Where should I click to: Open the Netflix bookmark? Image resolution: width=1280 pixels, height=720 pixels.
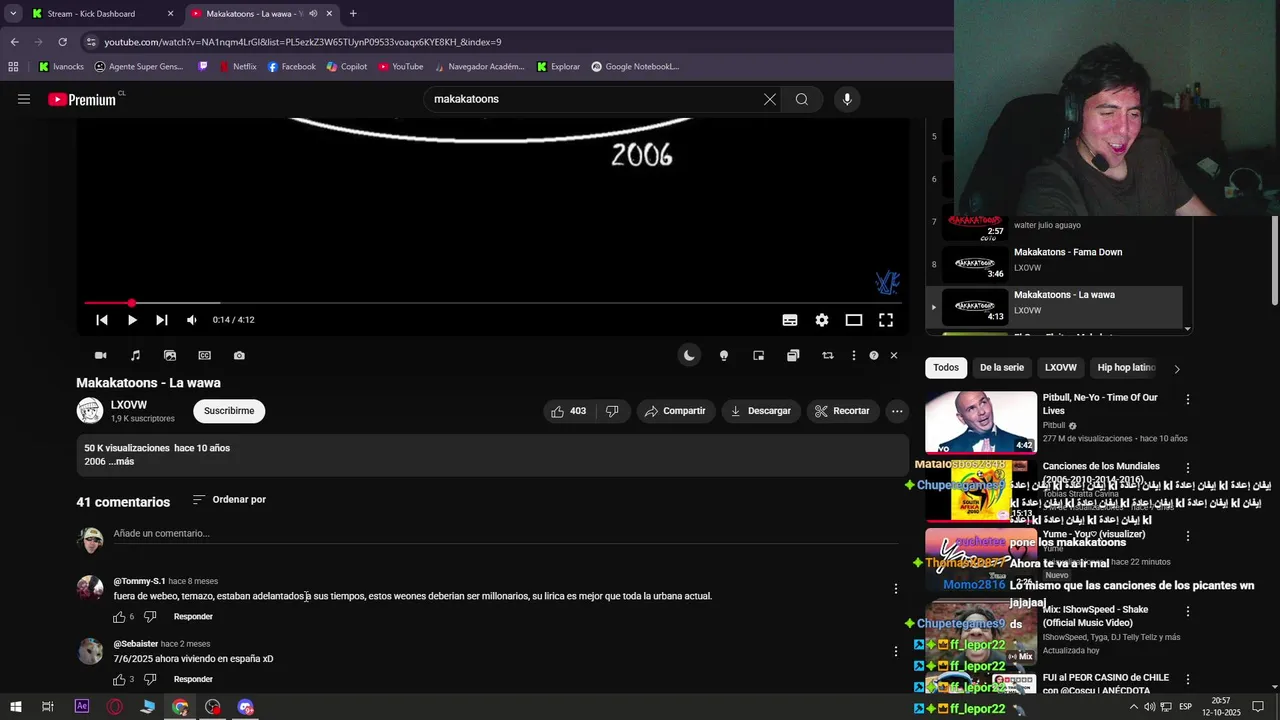click(236, 67)
